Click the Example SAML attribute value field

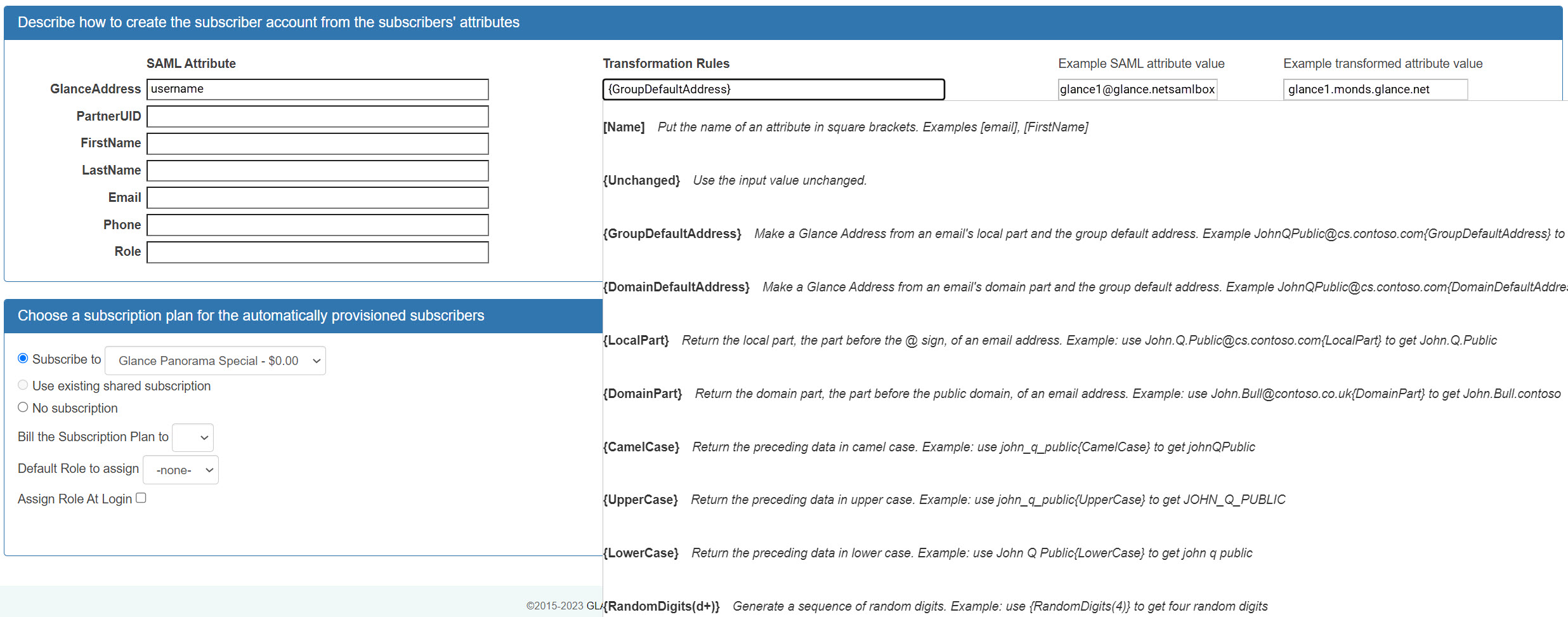click(x=1137, y=90)
